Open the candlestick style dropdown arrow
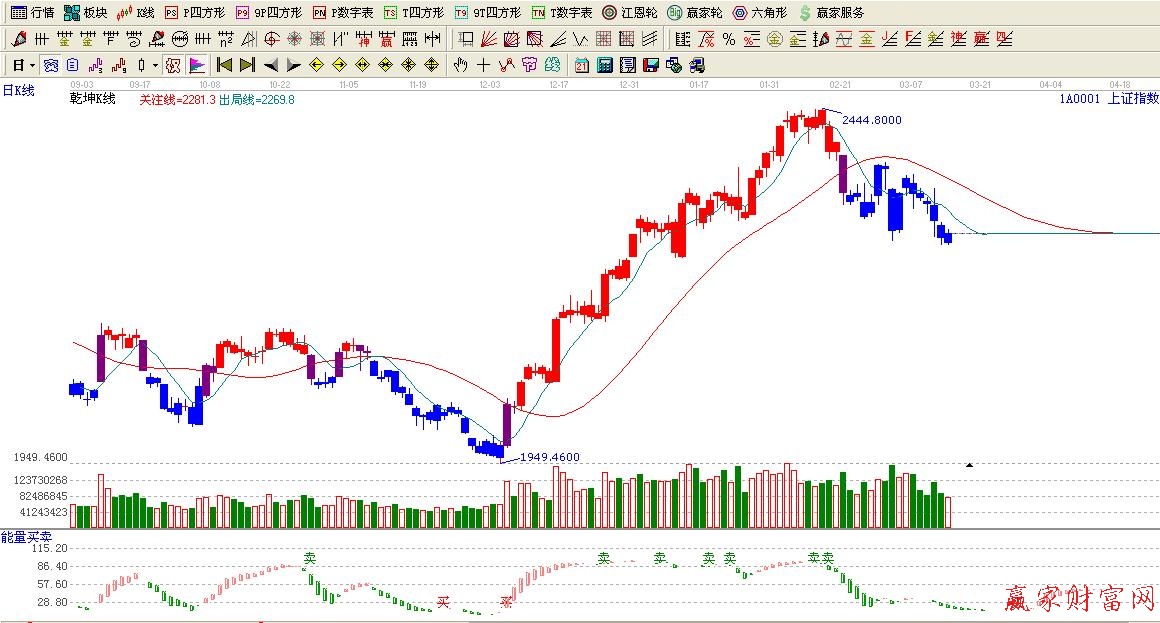Image resolution: width=1160 pixels, height=623 pixels. coord(155,65)
